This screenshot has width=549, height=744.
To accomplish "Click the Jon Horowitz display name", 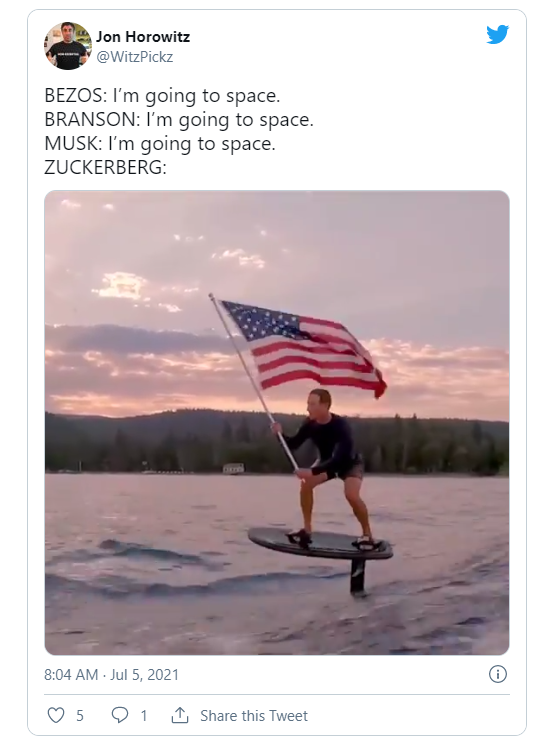I will 143,37.
